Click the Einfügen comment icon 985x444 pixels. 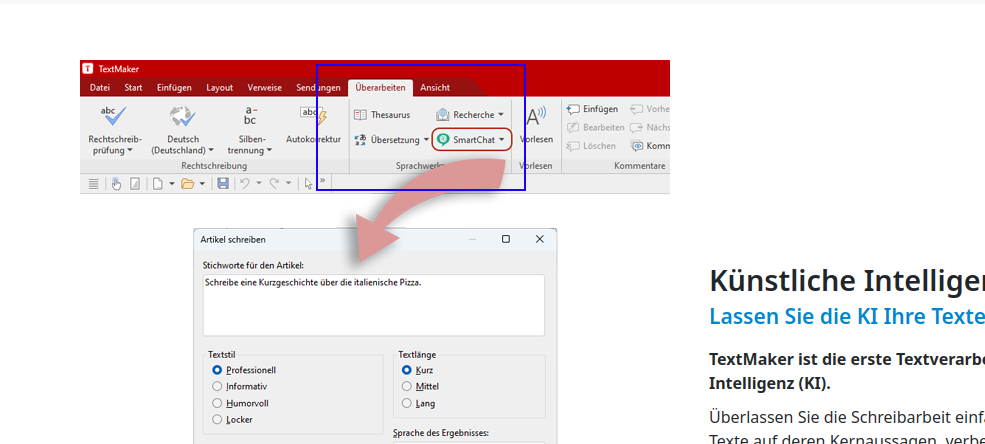point(573,109)
